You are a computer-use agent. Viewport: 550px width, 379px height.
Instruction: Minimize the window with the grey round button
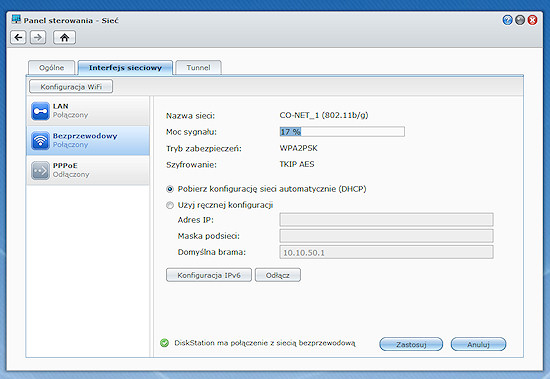click(x=520, y=20)
